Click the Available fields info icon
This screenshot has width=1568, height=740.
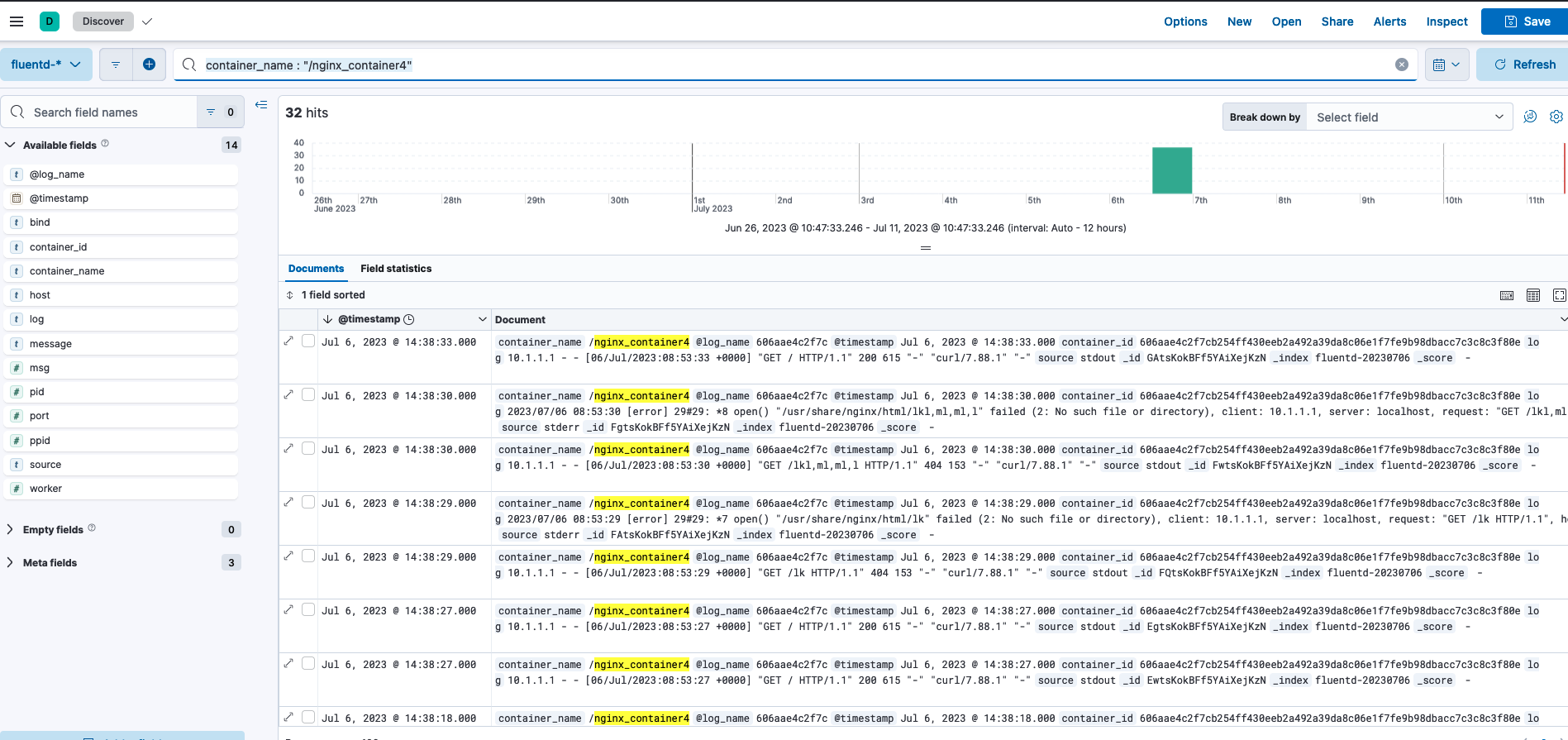point(105,144)
